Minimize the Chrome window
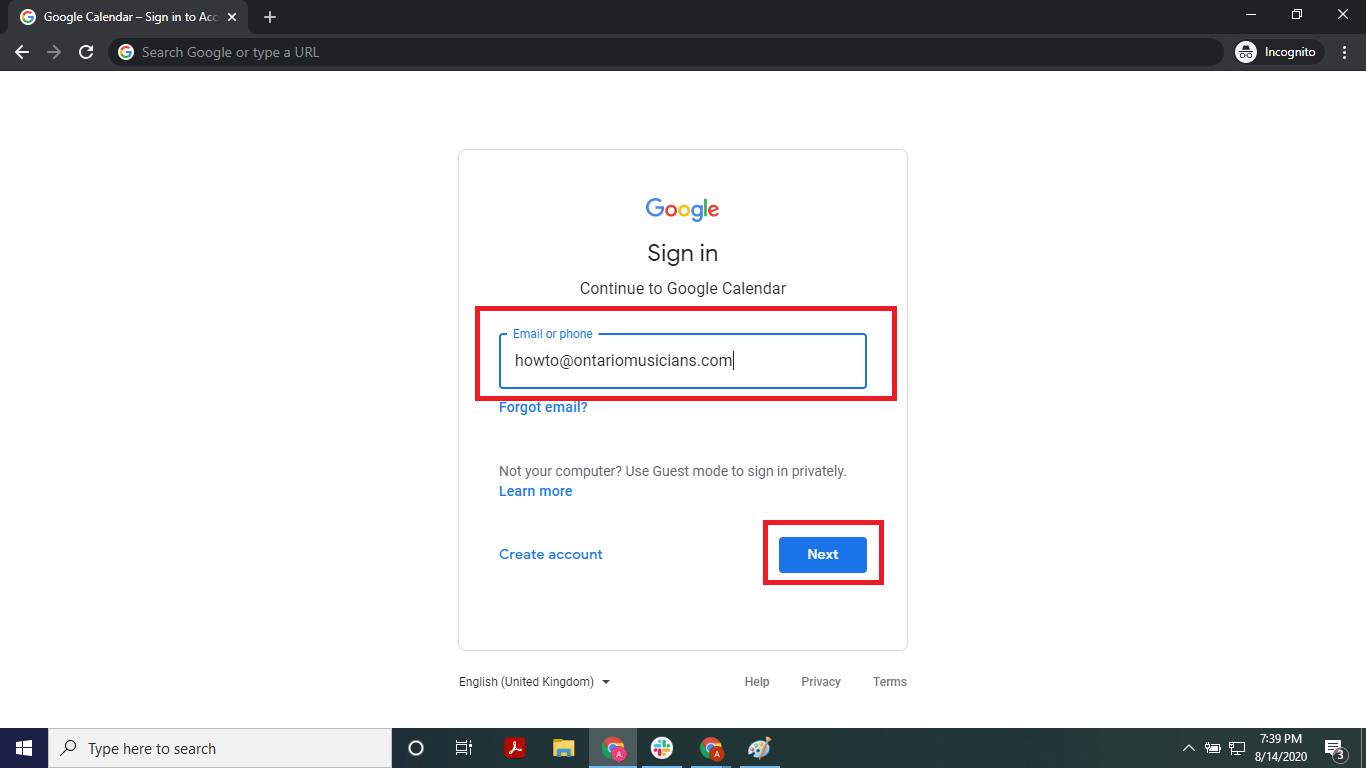This screenshot has width=1366, height=768. [1251, 14]
